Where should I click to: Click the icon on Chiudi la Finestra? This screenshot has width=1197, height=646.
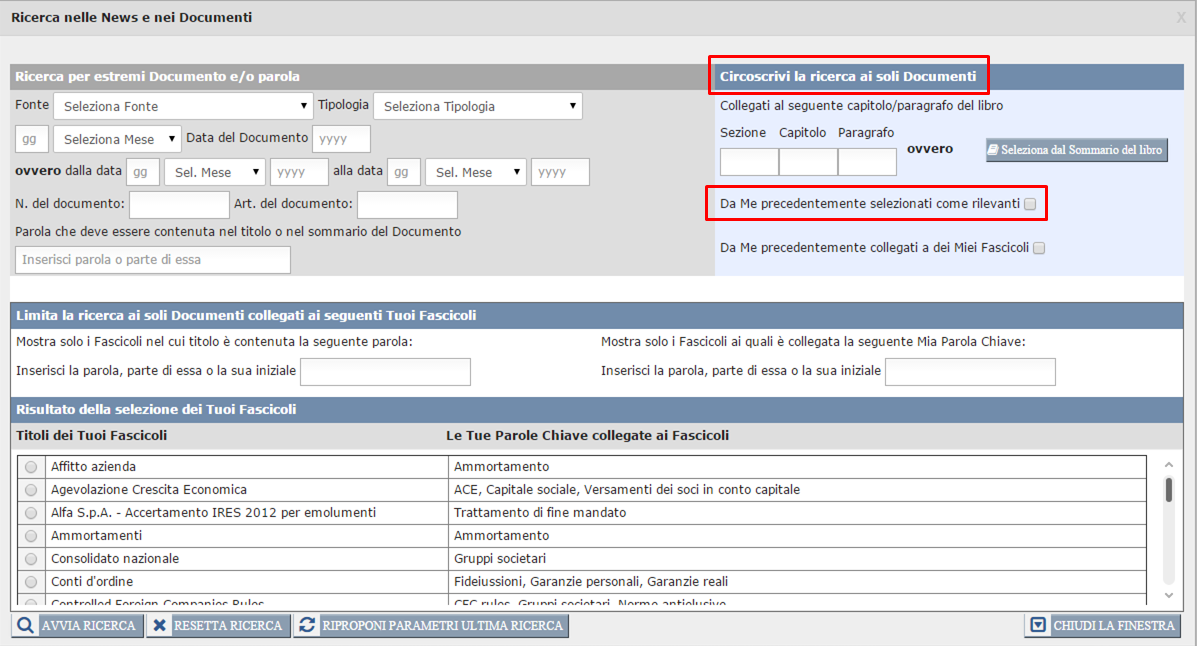[1038, 626]
